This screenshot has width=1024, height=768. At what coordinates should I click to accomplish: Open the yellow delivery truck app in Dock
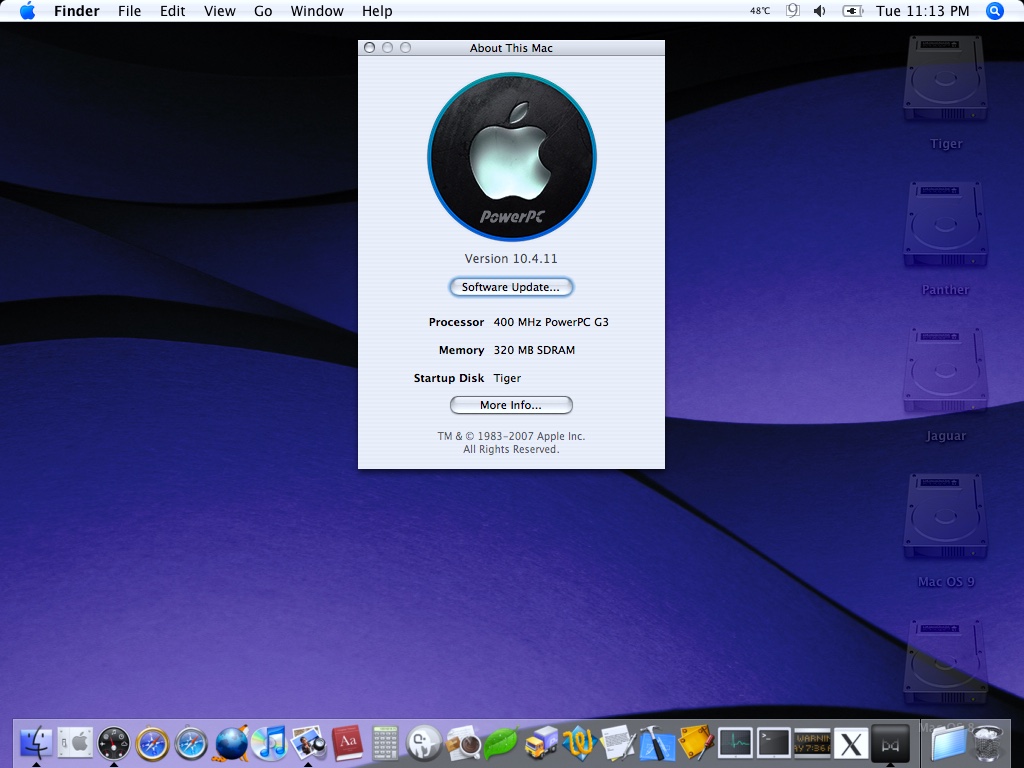[x=541, y=743]
